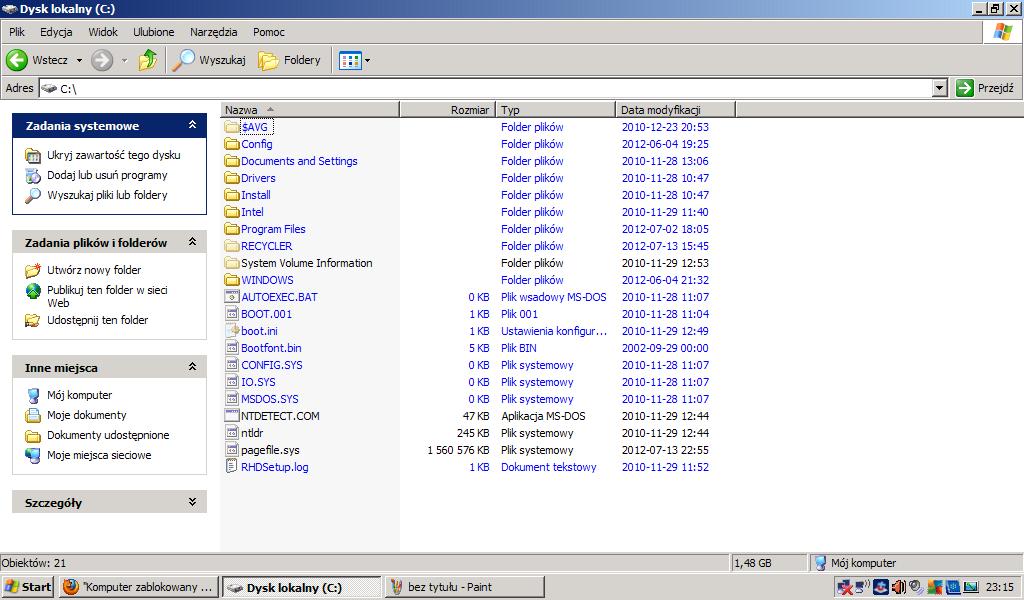Select System Volume Information folder icon

click(232, 262)
